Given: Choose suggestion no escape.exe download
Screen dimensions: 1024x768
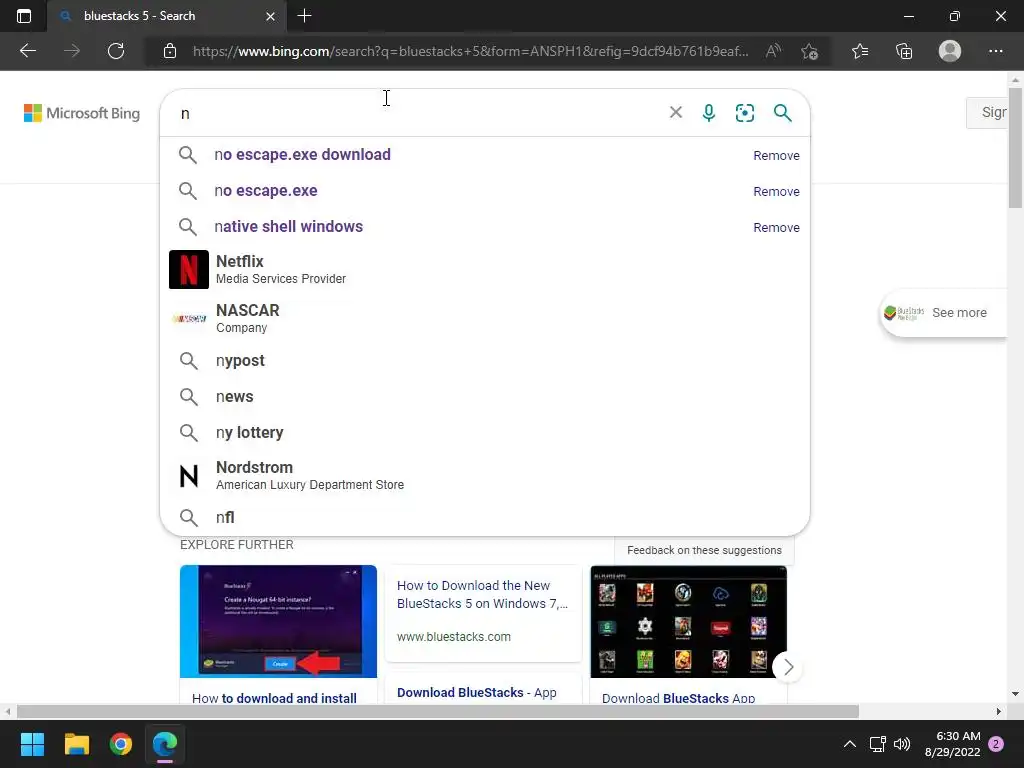Looking at the screenshot, I should (485, 155).
